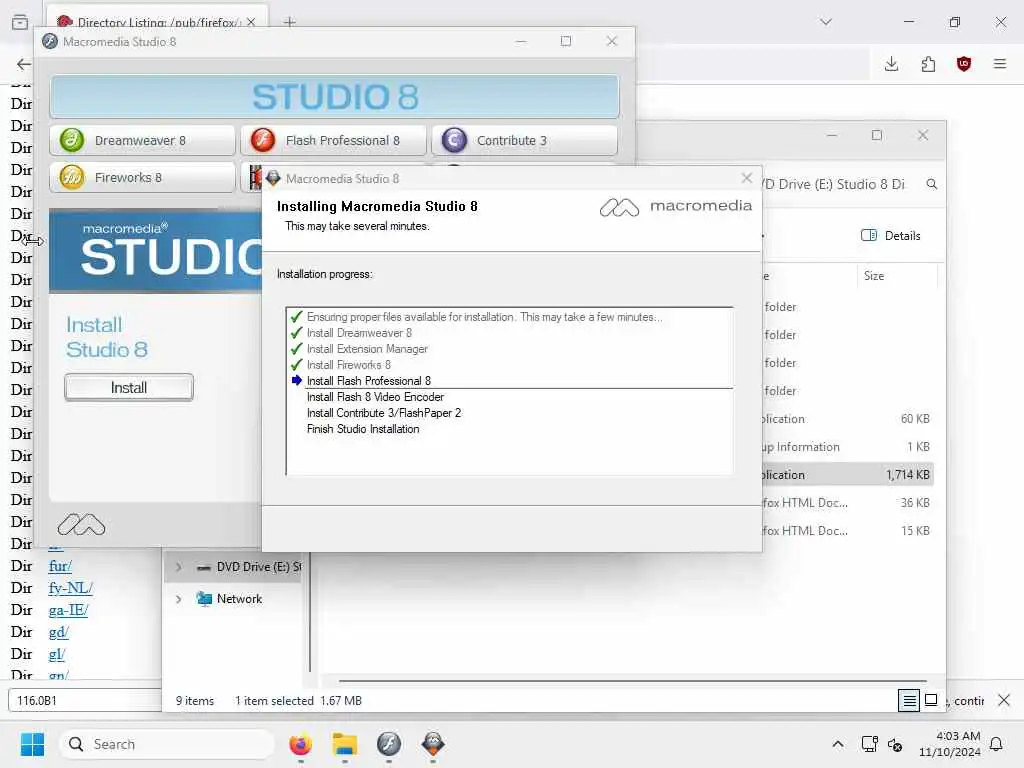Open the Windows Start menu
Screen dimensions: 1024x768
pyautogui.click(x=32, y=744)
